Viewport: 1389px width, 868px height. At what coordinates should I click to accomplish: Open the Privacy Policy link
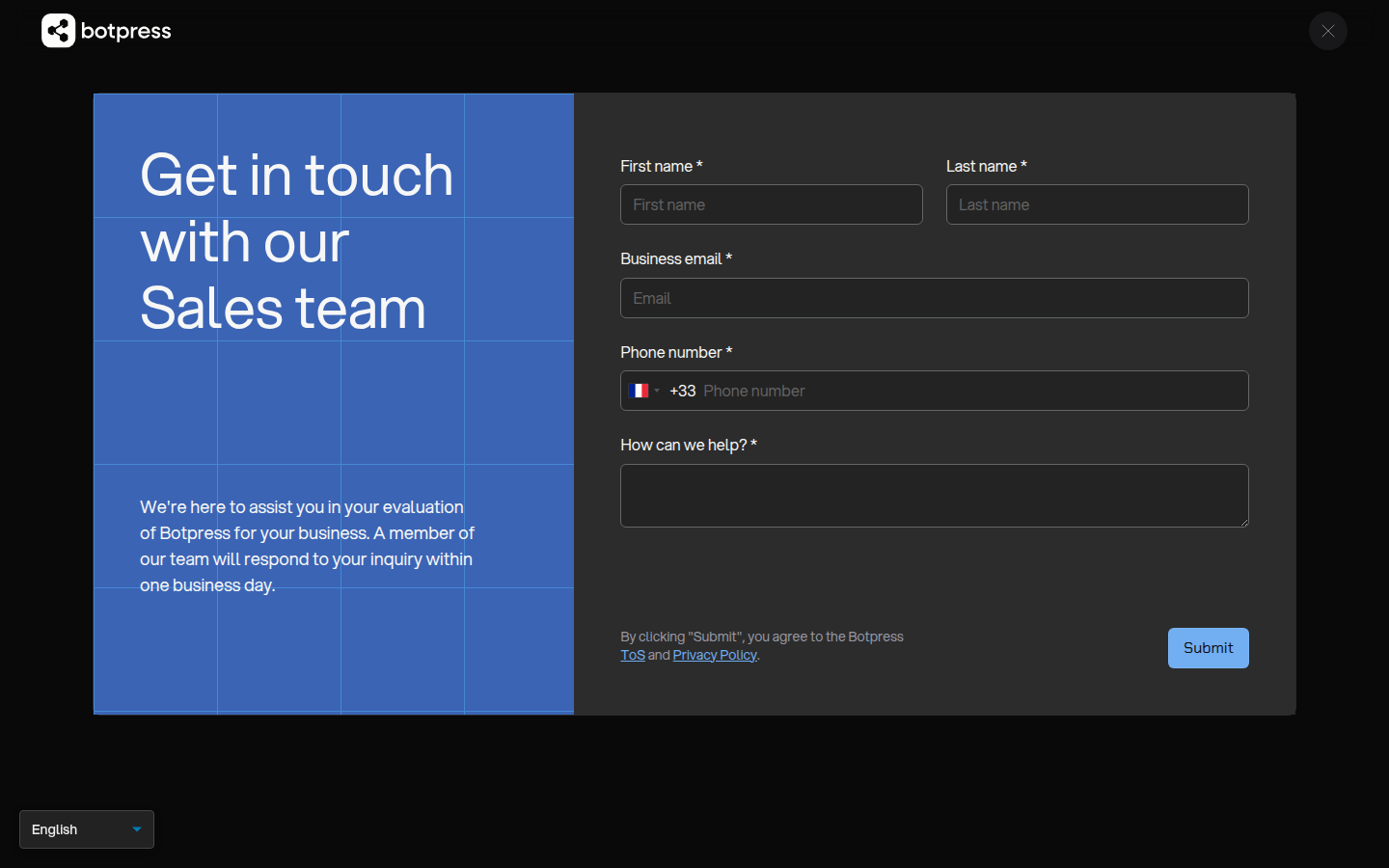(x=714, y=655)
